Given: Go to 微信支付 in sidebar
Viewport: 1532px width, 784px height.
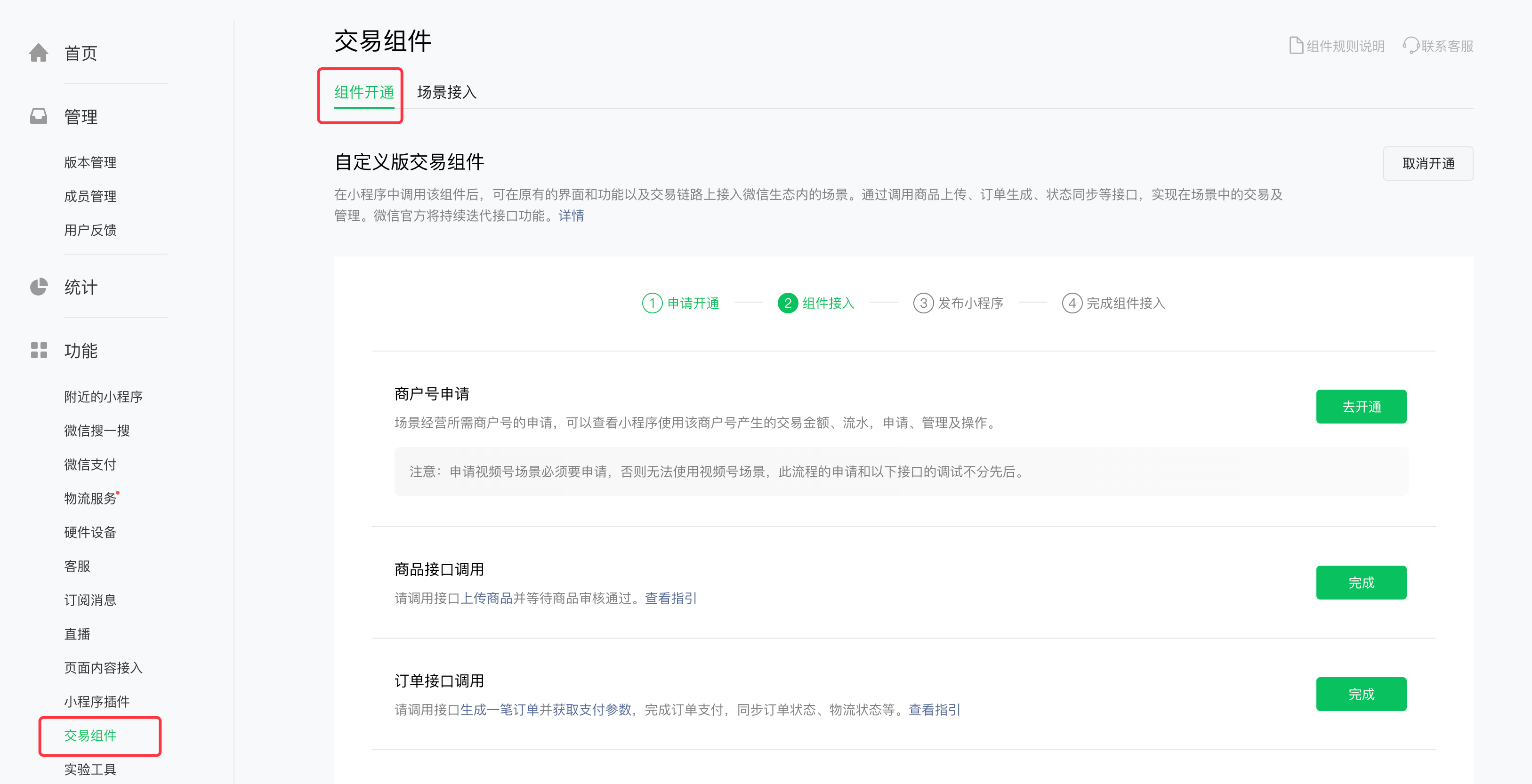Looking at the screenshot, I should 90,464.
